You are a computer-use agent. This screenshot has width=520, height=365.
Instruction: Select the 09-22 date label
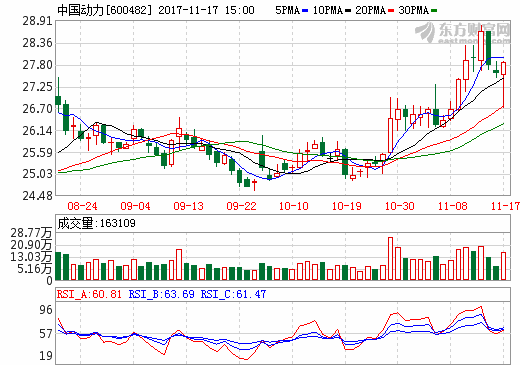[x=241, y=206]
